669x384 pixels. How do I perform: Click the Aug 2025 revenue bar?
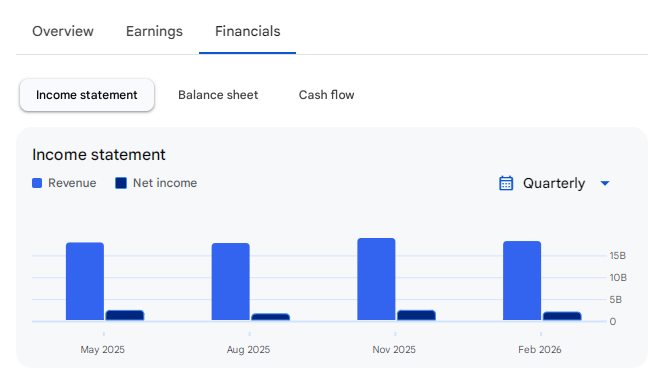[231, 282]
